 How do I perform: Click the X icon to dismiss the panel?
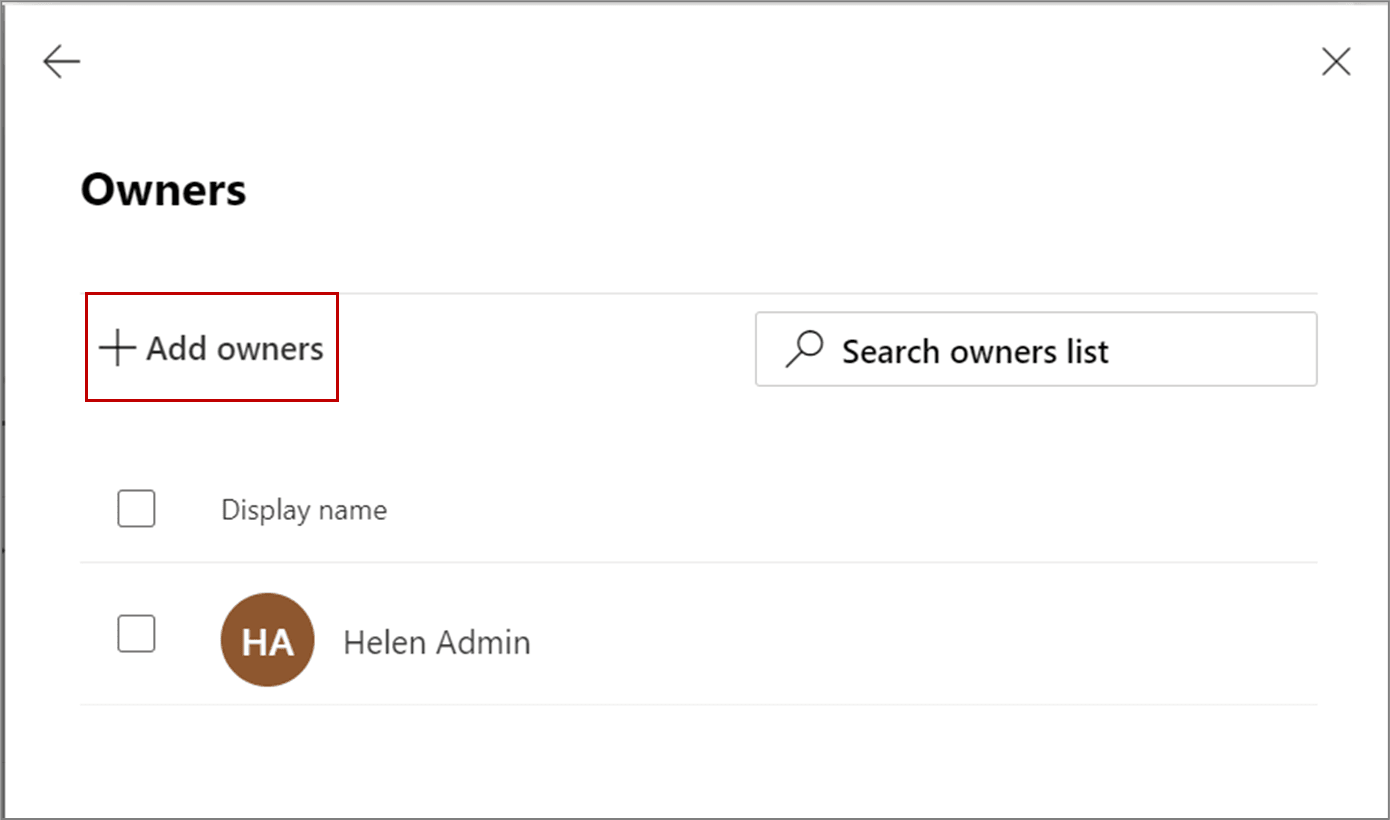coord(1336,61)
